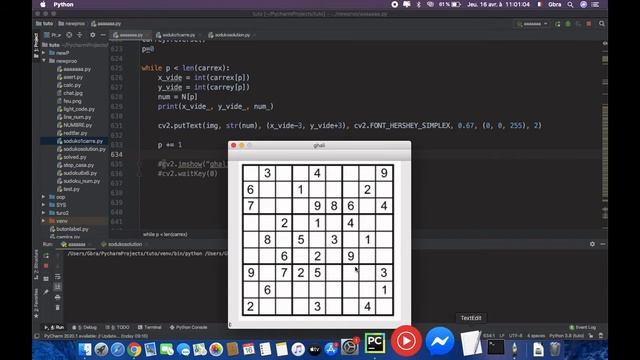Toggle soft-wrap icon in Run panel
This screenshot has height=360, width=640.
[58, 276]
